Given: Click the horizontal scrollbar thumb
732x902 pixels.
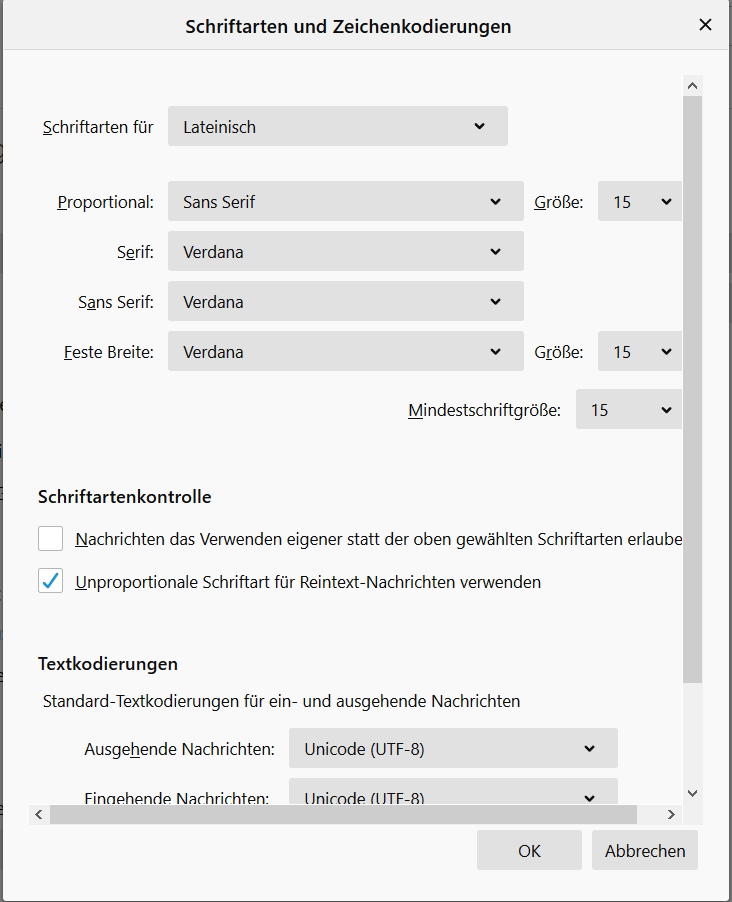Looking at the screenshot, I should pyautogui.click(x=342, y=815).
